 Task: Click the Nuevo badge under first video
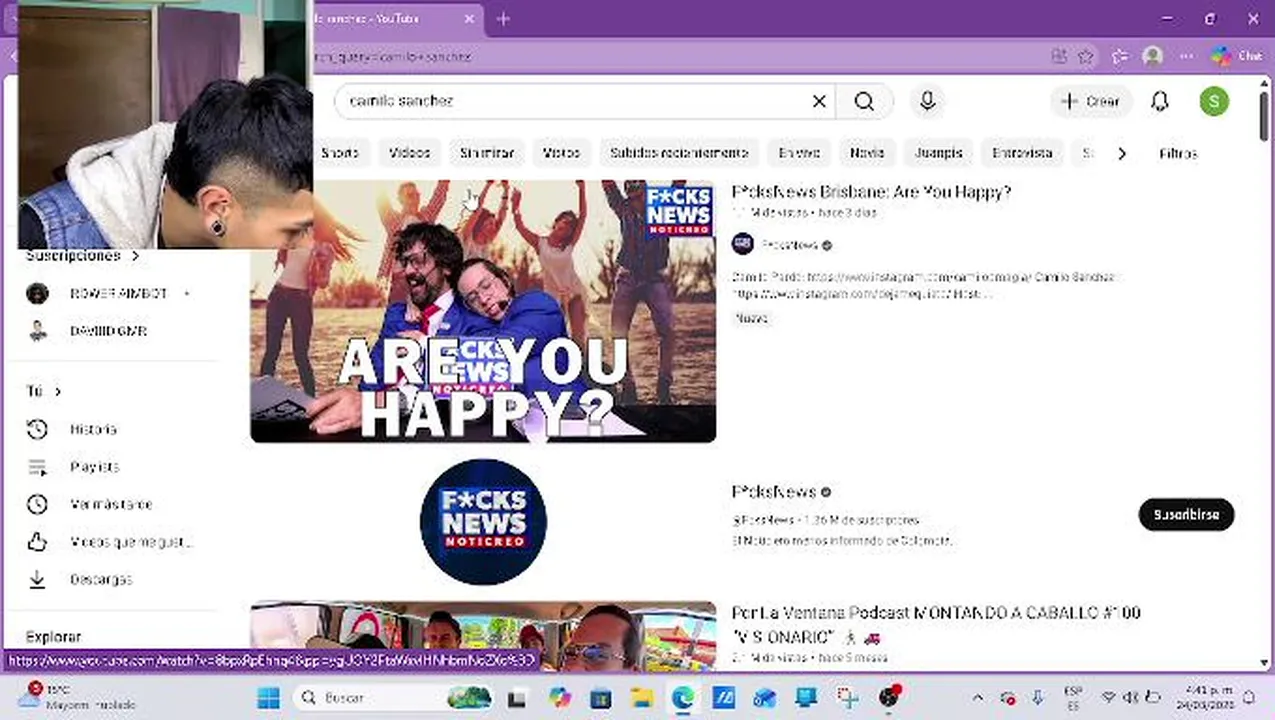point(752,318)
